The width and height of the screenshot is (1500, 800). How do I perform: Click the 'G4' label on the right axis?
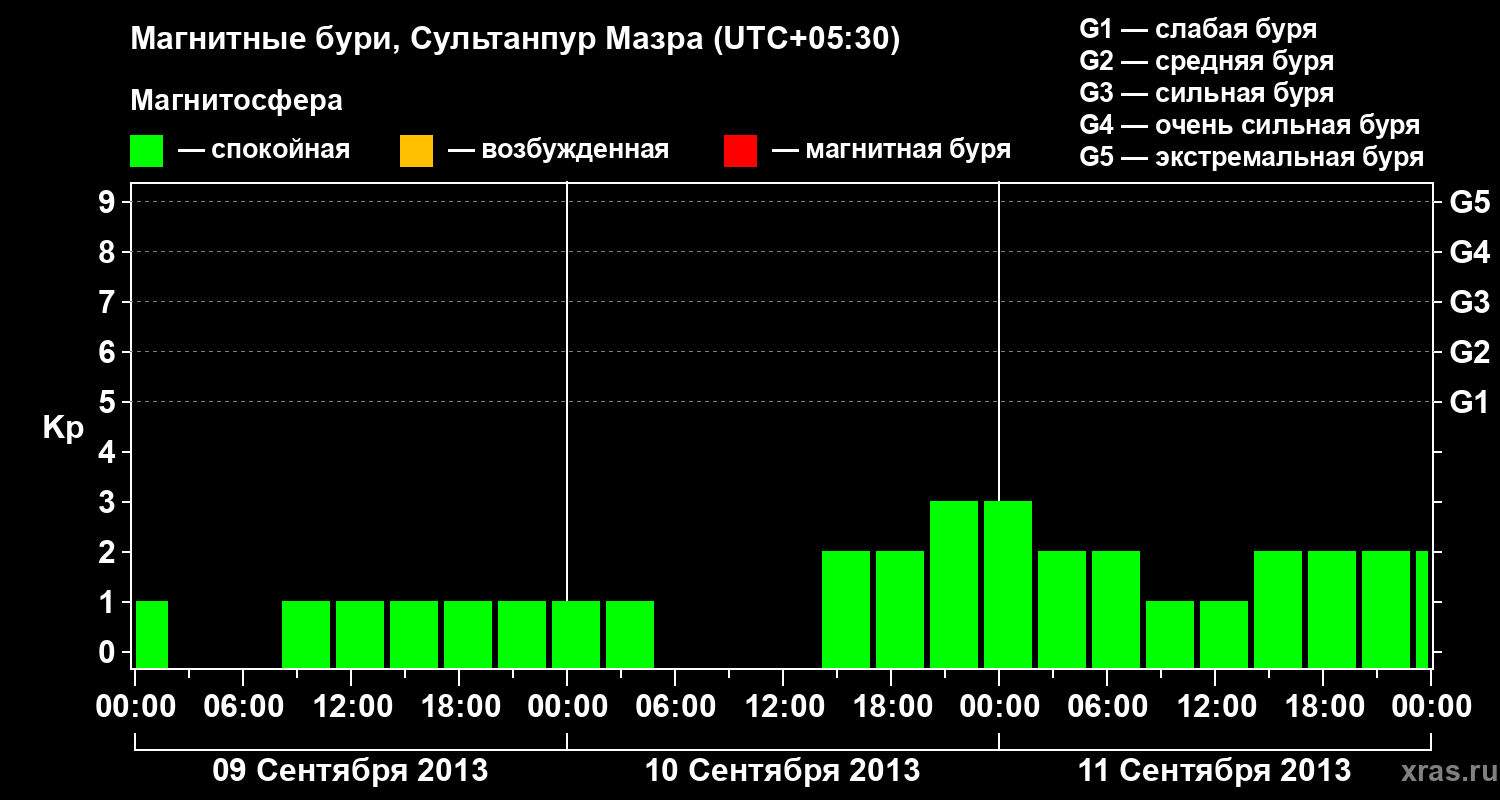[x=1470, y=252]
